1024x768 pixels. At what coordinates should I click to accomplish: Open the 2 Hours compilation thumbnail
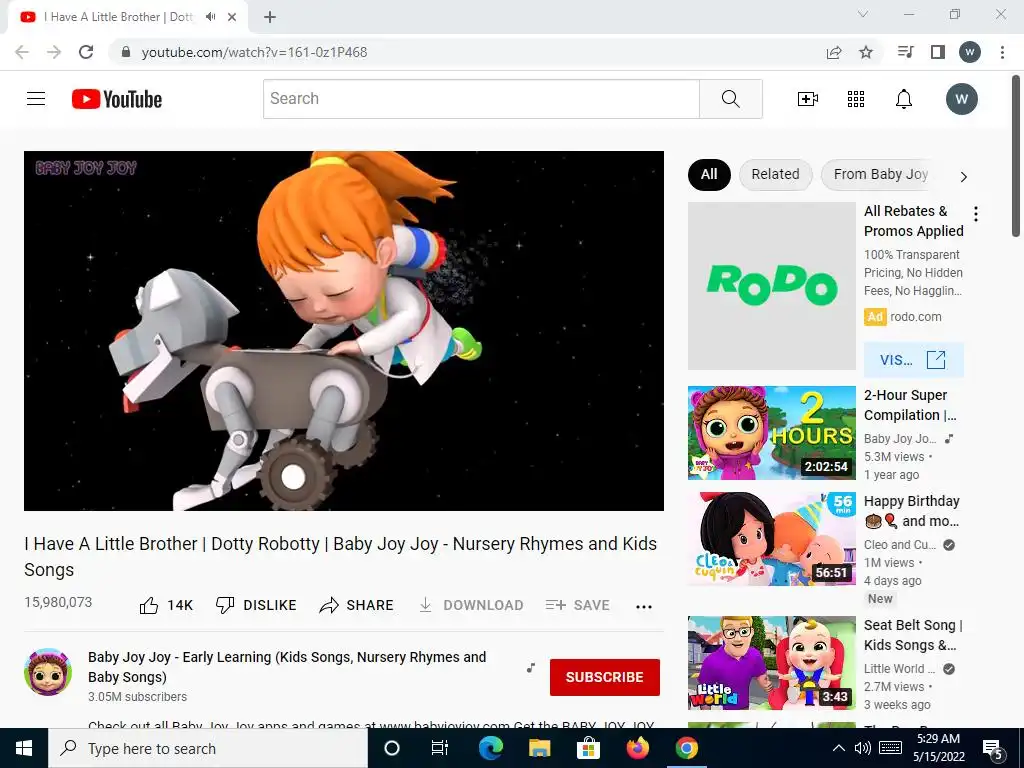(x=772, y=433)
